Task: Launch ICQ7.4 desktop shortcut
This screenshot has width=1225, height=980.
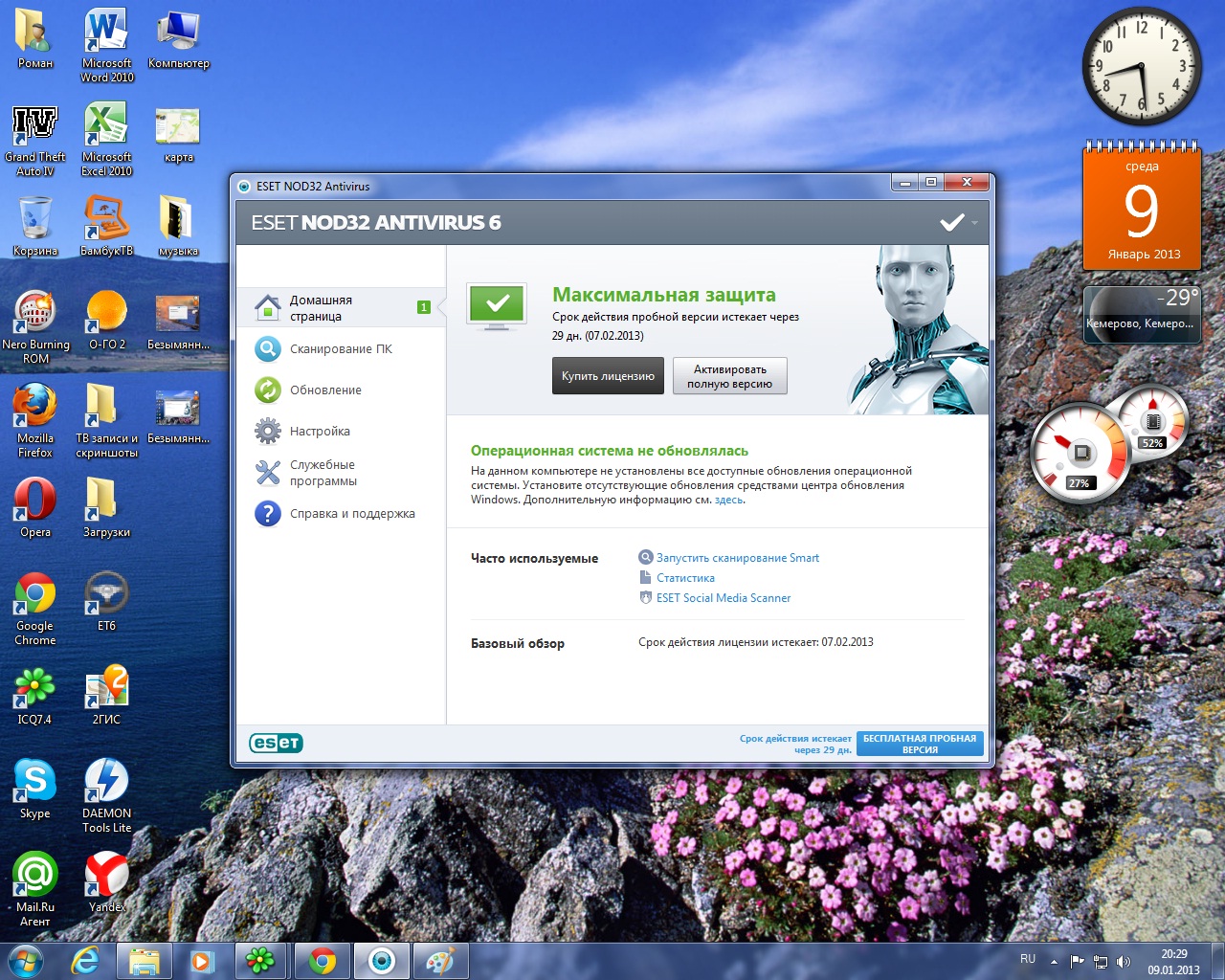Action: click(35, 696)
